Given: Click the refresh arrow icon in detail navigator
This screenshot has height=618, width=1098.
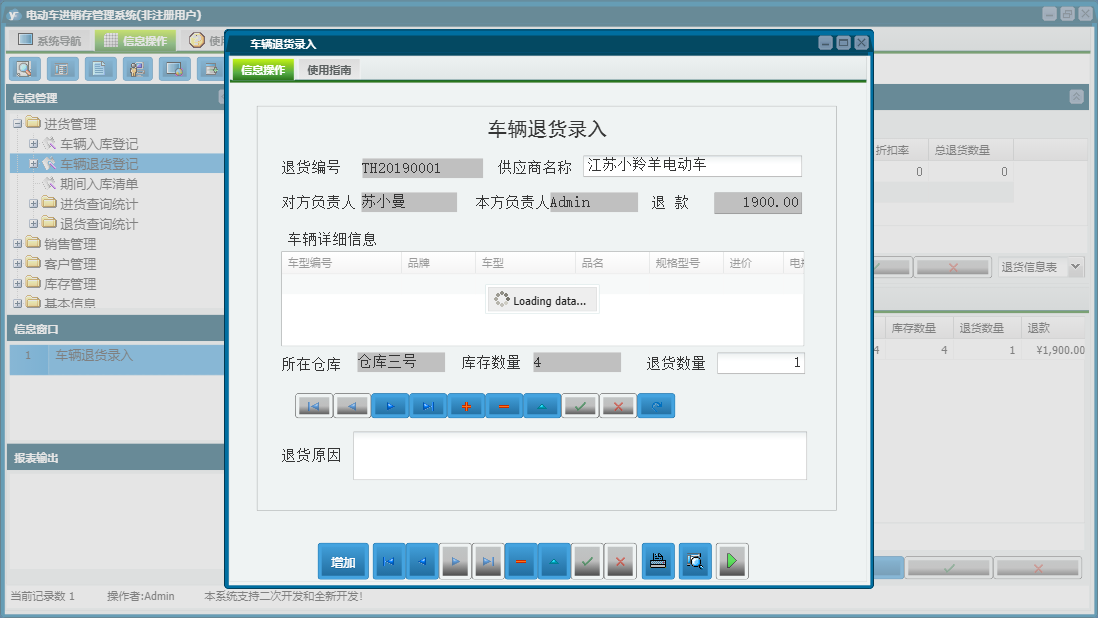Looking at the screenshot, I should [656, 406].
